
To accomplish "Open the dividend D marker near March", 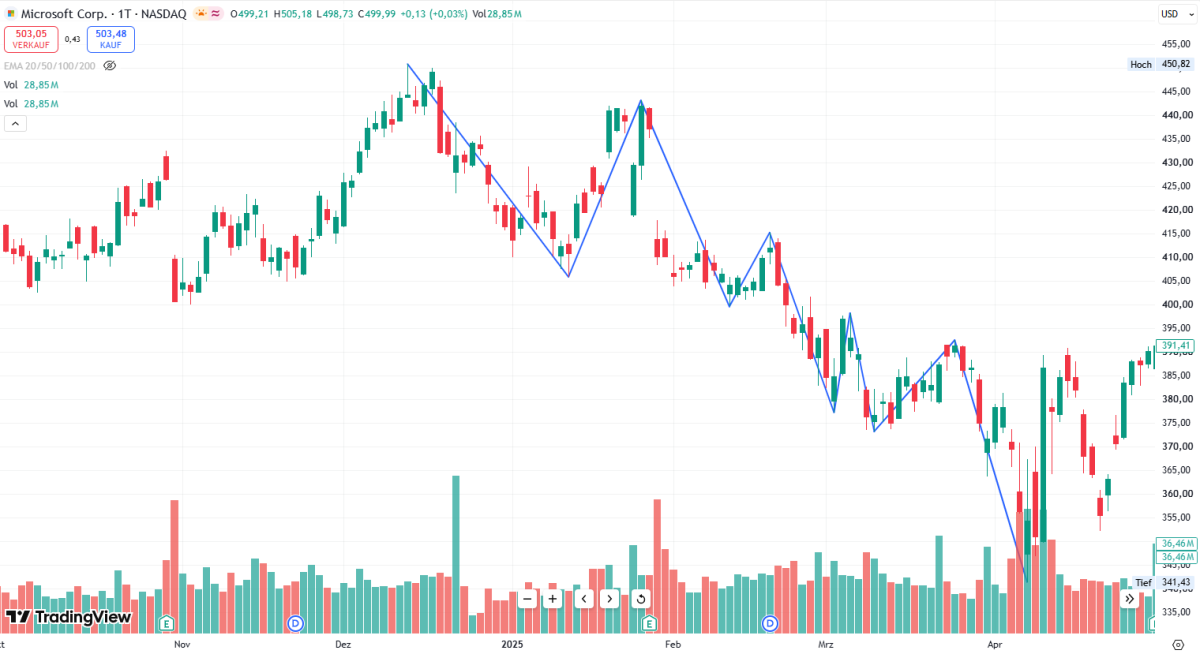I will coord(770,623).
